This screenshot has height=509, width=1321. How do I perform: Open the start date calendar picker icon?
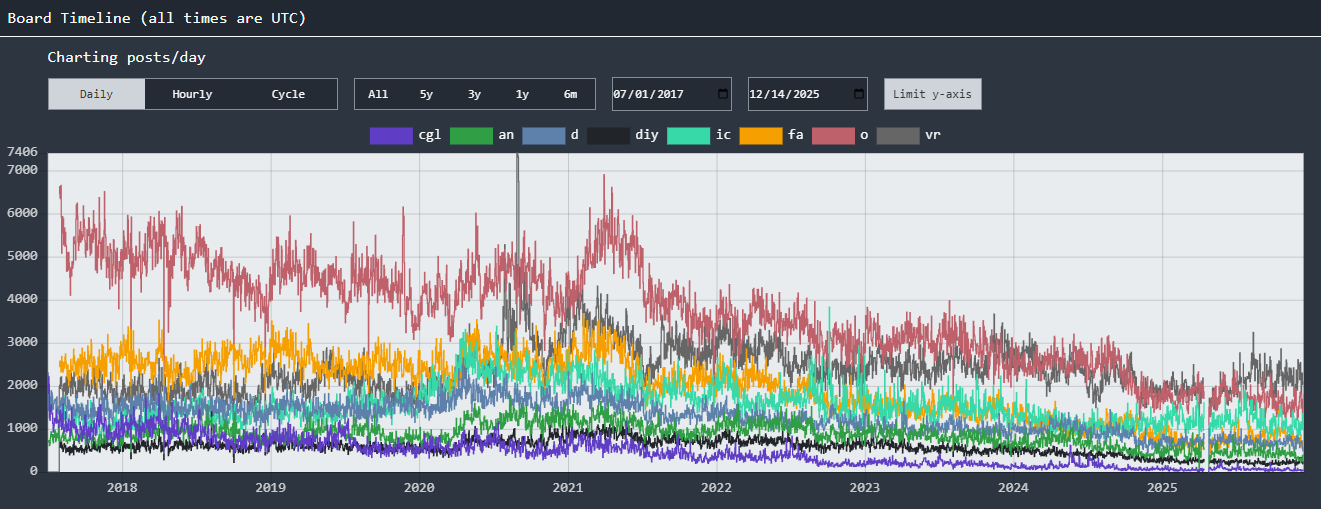click(x=723, y=94)
